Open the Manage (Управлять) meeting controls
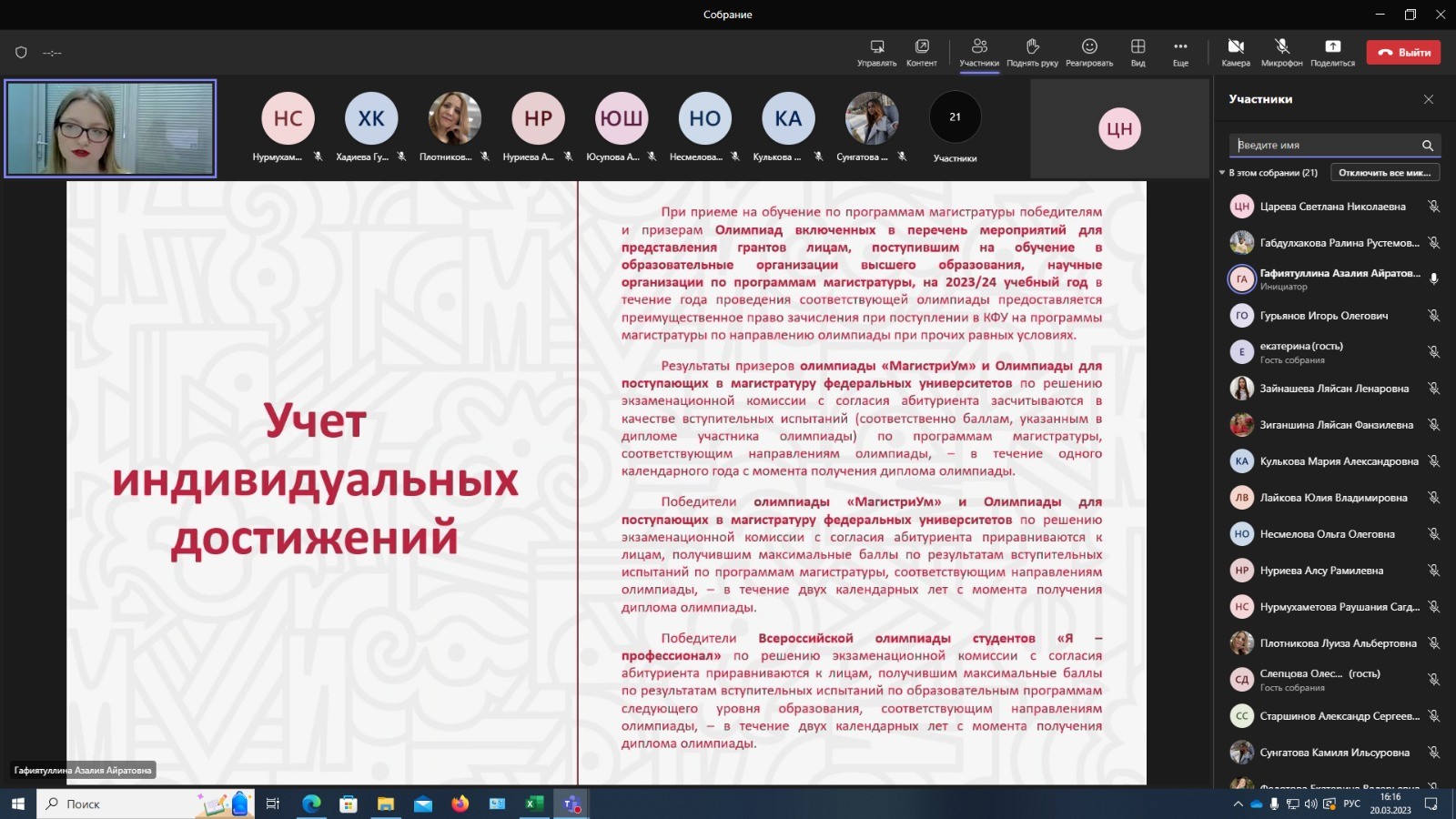The width and height of the screenshot is (1456, 819). click(876, 52)
